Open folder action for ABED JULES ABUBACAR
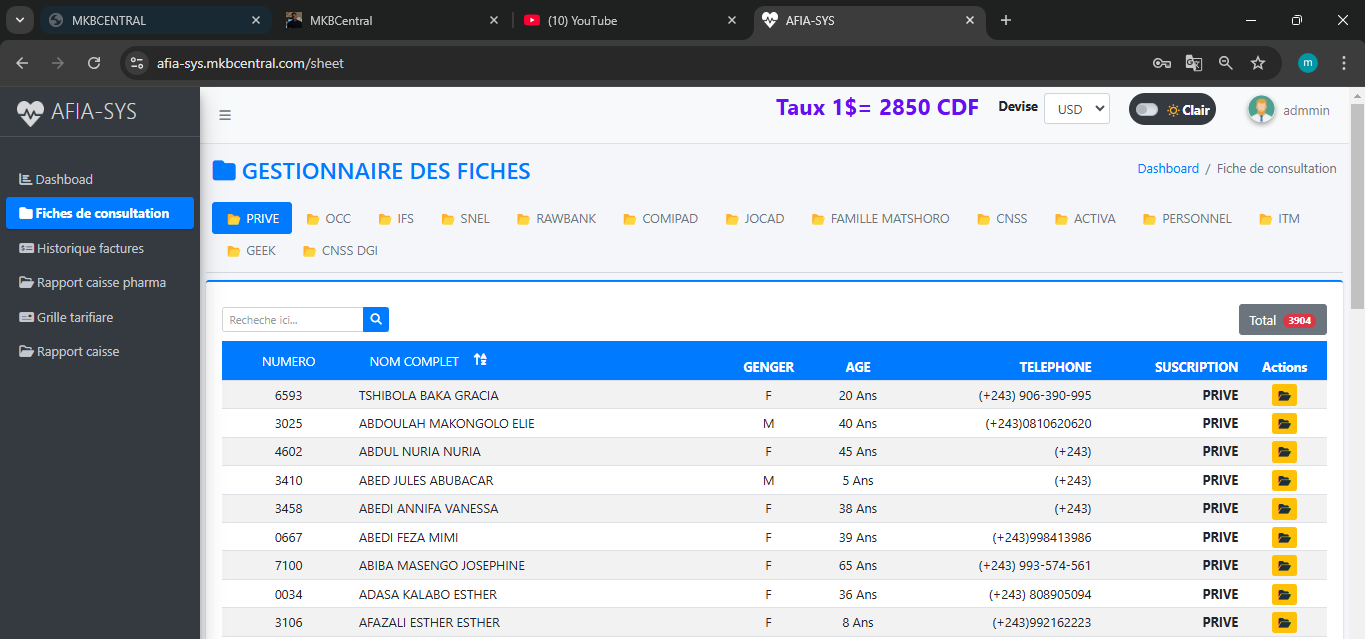Viewport: 1365px width, 639px height. 1284,481
